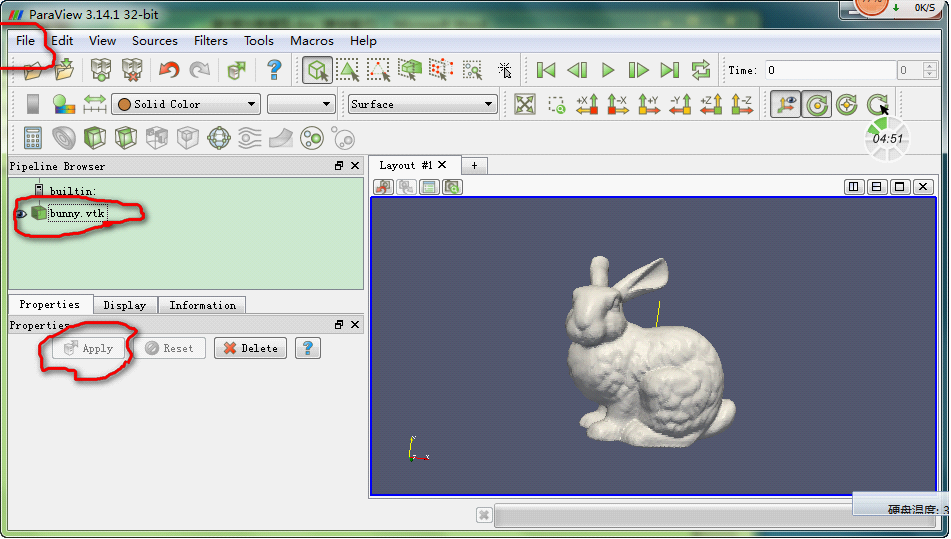This screenshot has width=951, height=539.
Task: Decrement the time step spinner down arrow
Action: [930, 74]
